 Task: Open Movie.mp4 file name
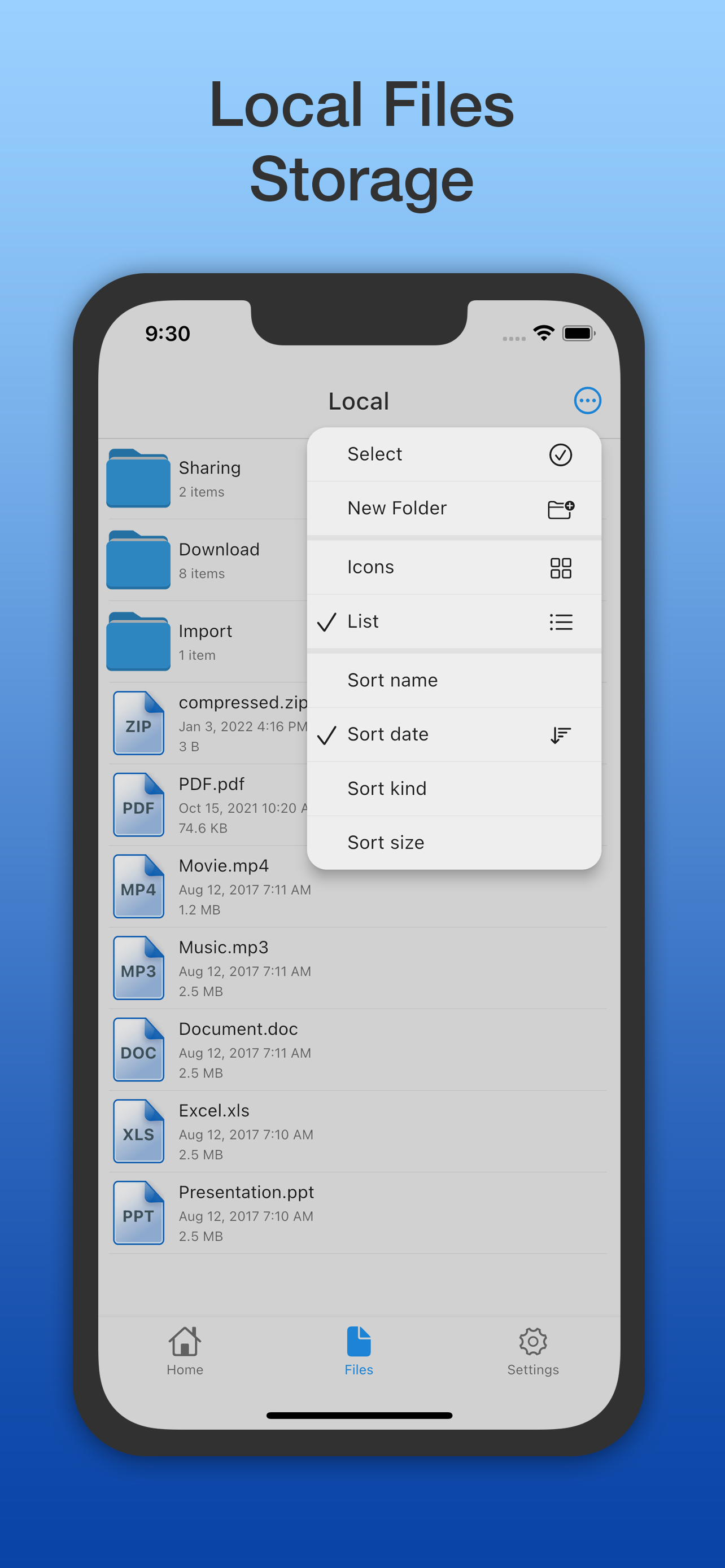click(224, 866)
